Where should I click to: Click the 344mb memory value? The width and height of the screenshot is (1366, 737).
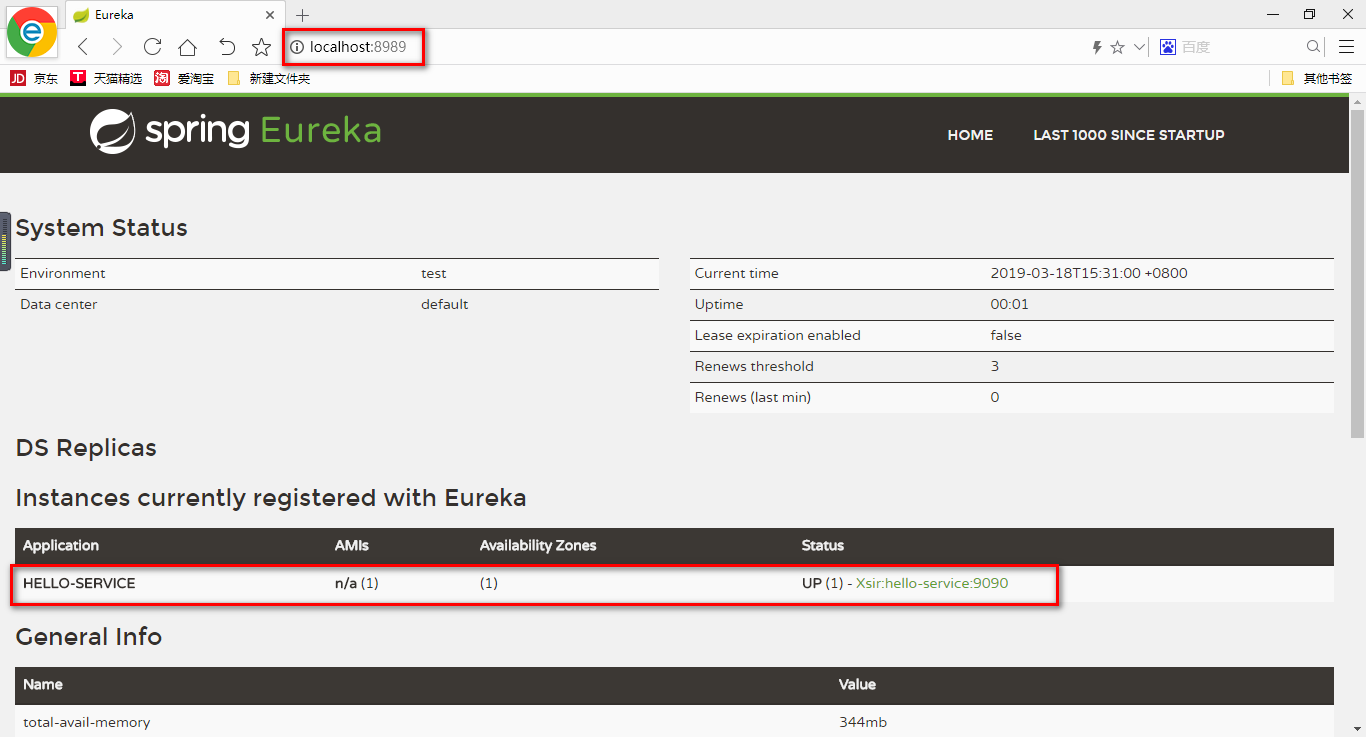tap(863, 722)
